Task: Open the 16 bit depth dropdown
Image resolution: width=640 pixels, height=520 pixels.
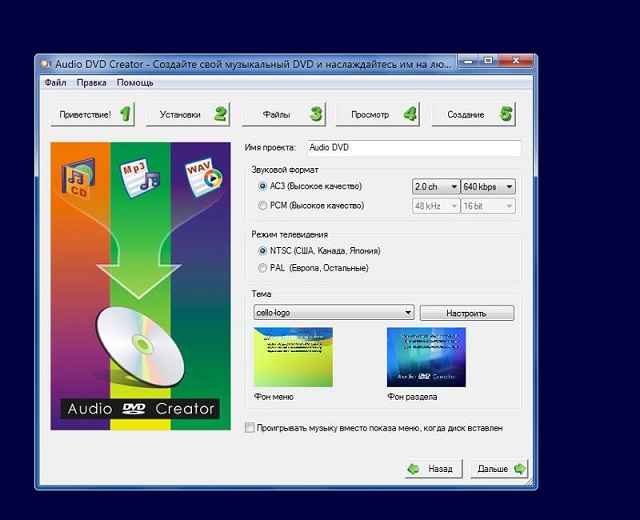Action: click(488, 206)
